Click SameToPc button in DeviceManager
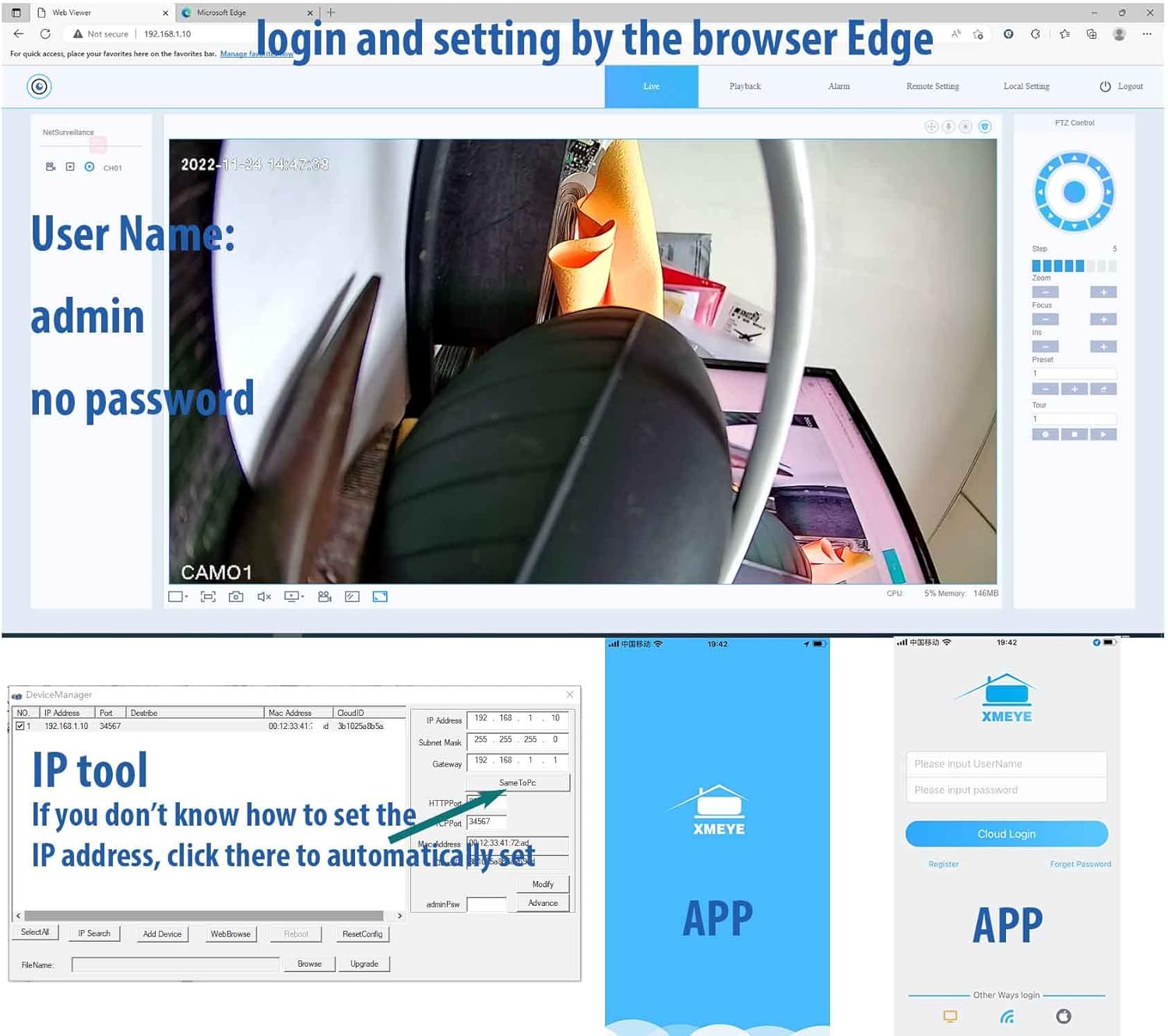This screenshot has height=1036, width=1168. [518, 783]
